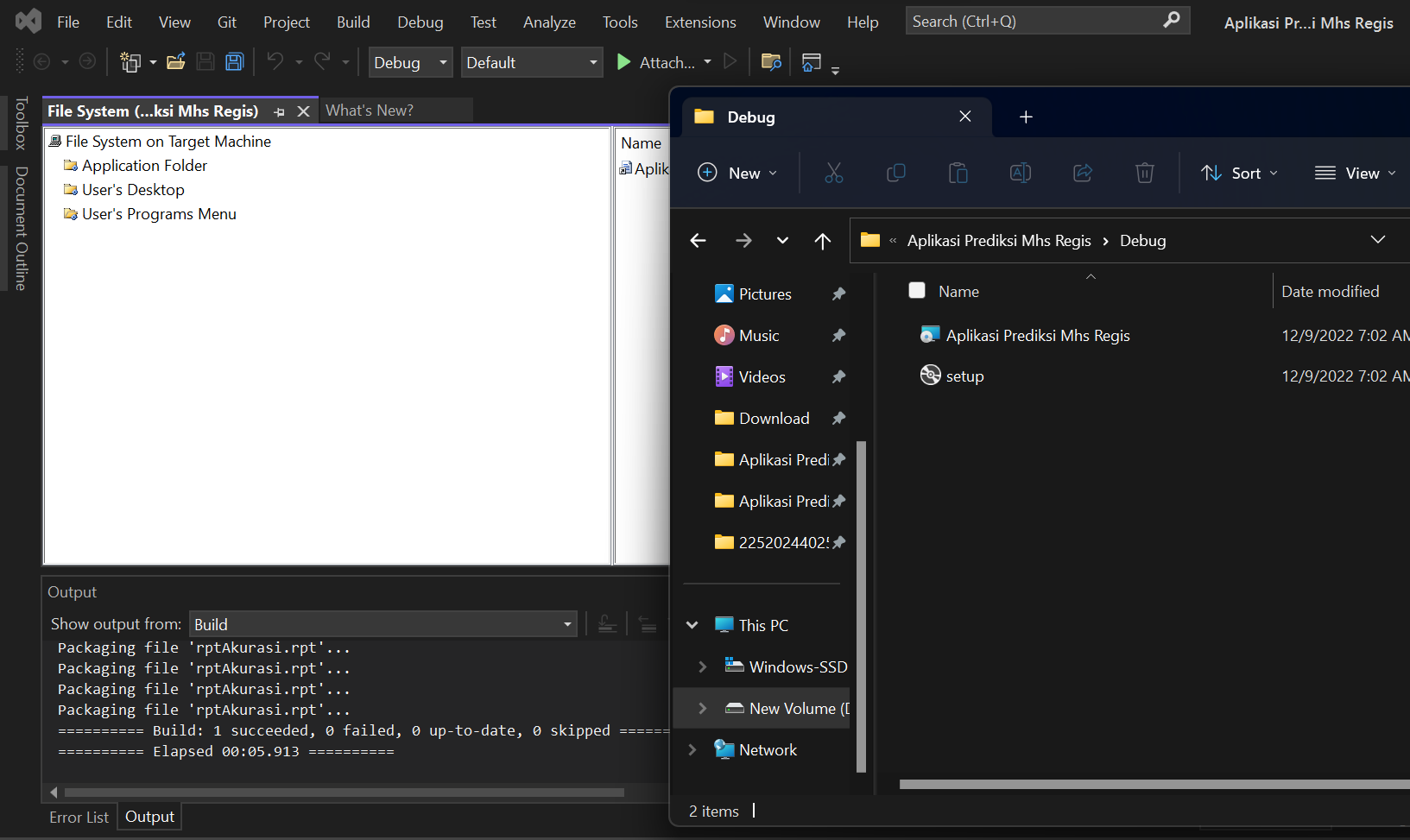
Task: Select the setup file in Explorer
Action: pos(964,376)
